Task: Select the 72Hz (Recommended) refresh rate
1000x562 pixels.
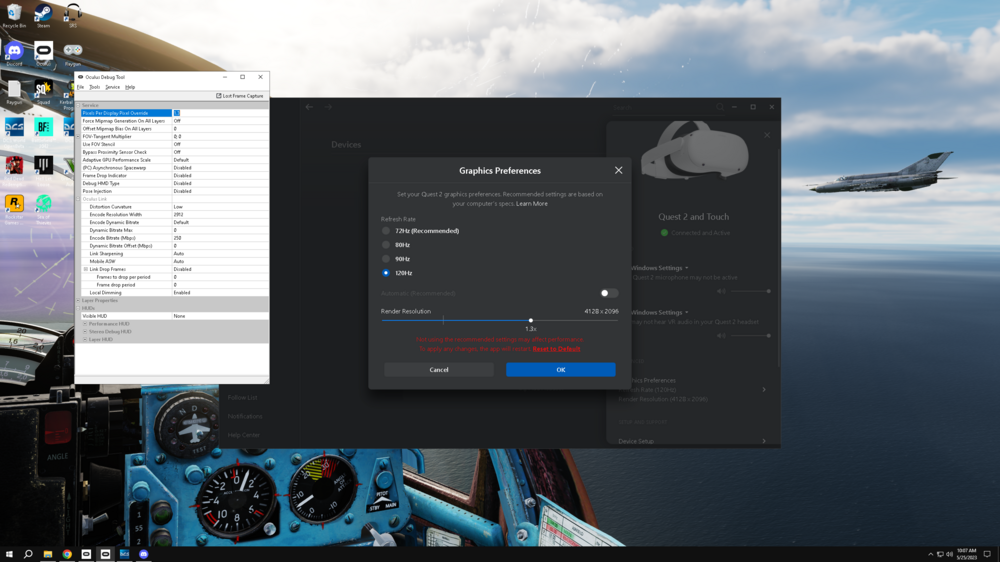Action: pos(386,231)
